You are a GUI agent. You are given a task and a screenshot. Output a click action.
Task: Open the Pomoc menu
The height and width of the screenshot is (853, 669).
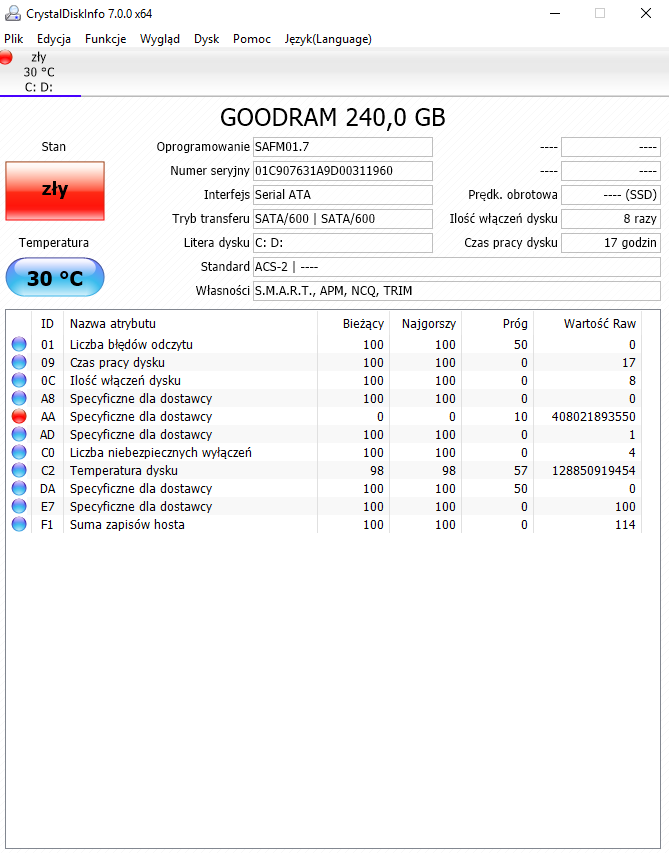click(252, 39)
